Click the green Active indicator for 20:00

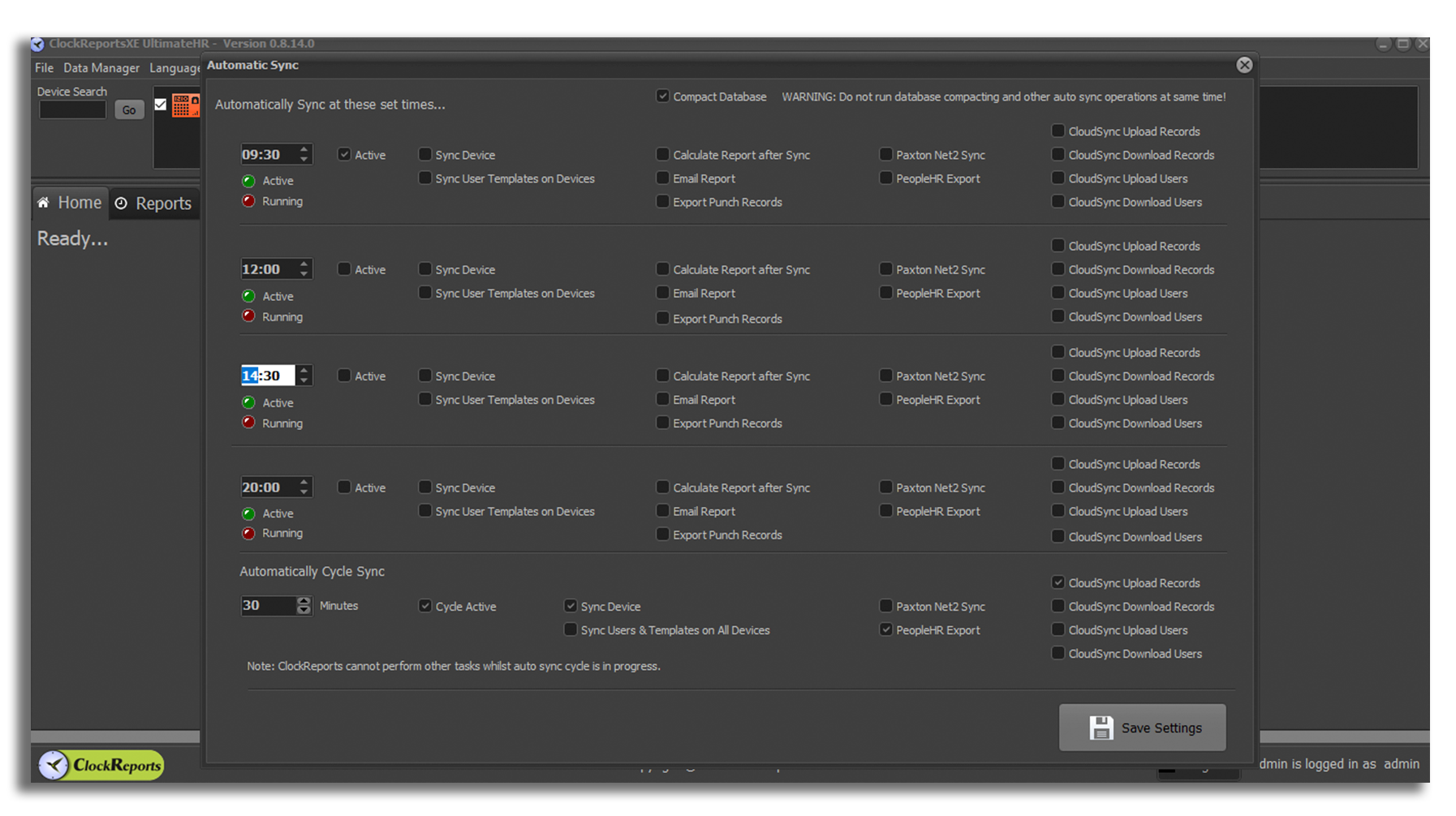click(248, 513)
